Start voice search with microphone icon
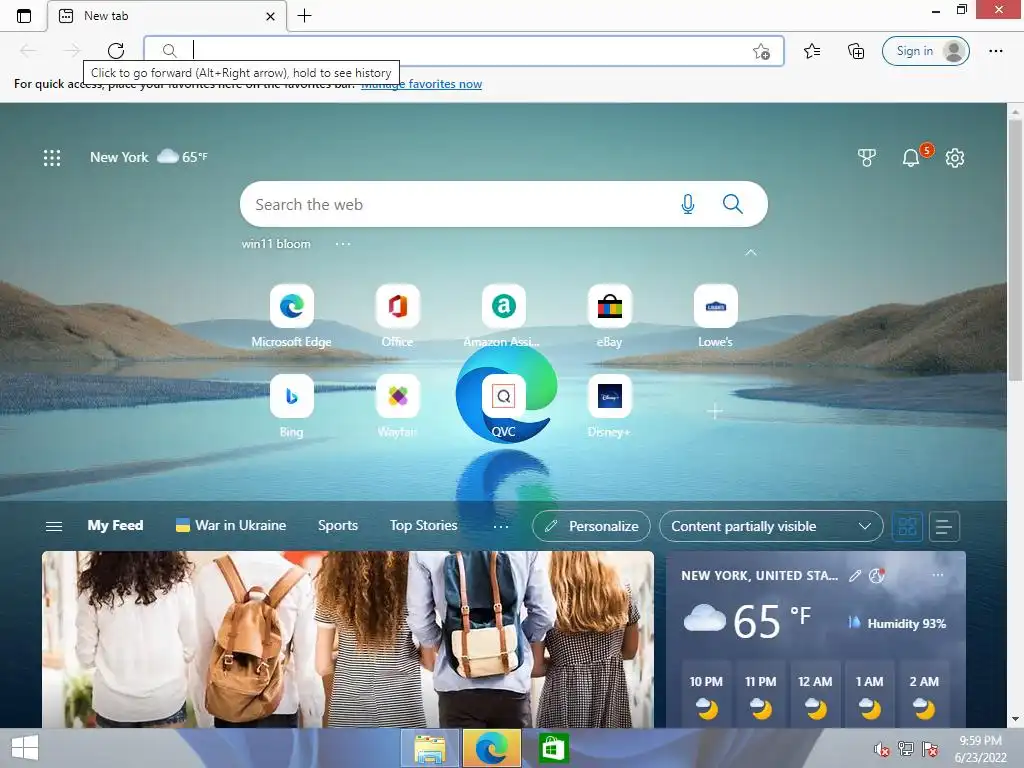1024x768 pixels. (687, 204)
